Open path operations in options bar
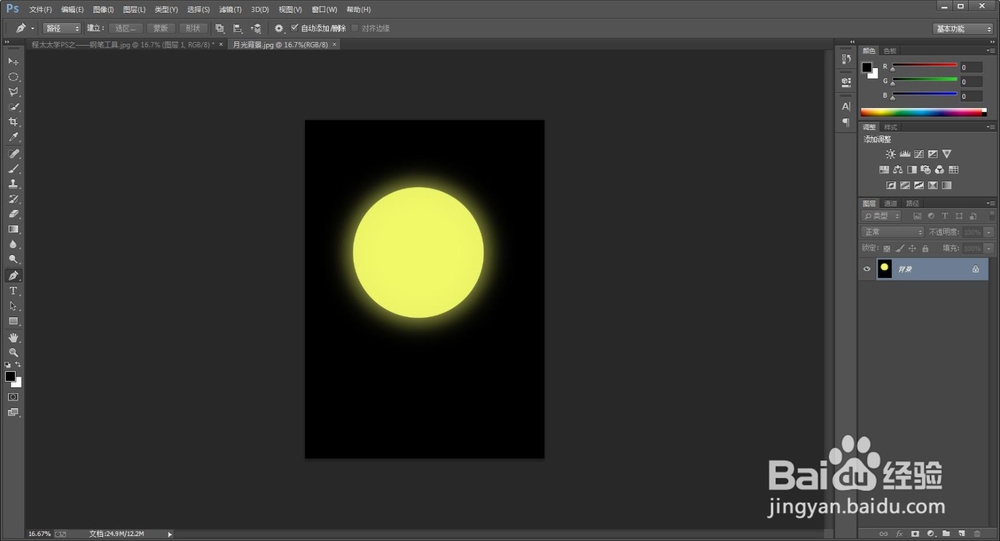Viewport: 1000px width, 541px height. (219, 28)
